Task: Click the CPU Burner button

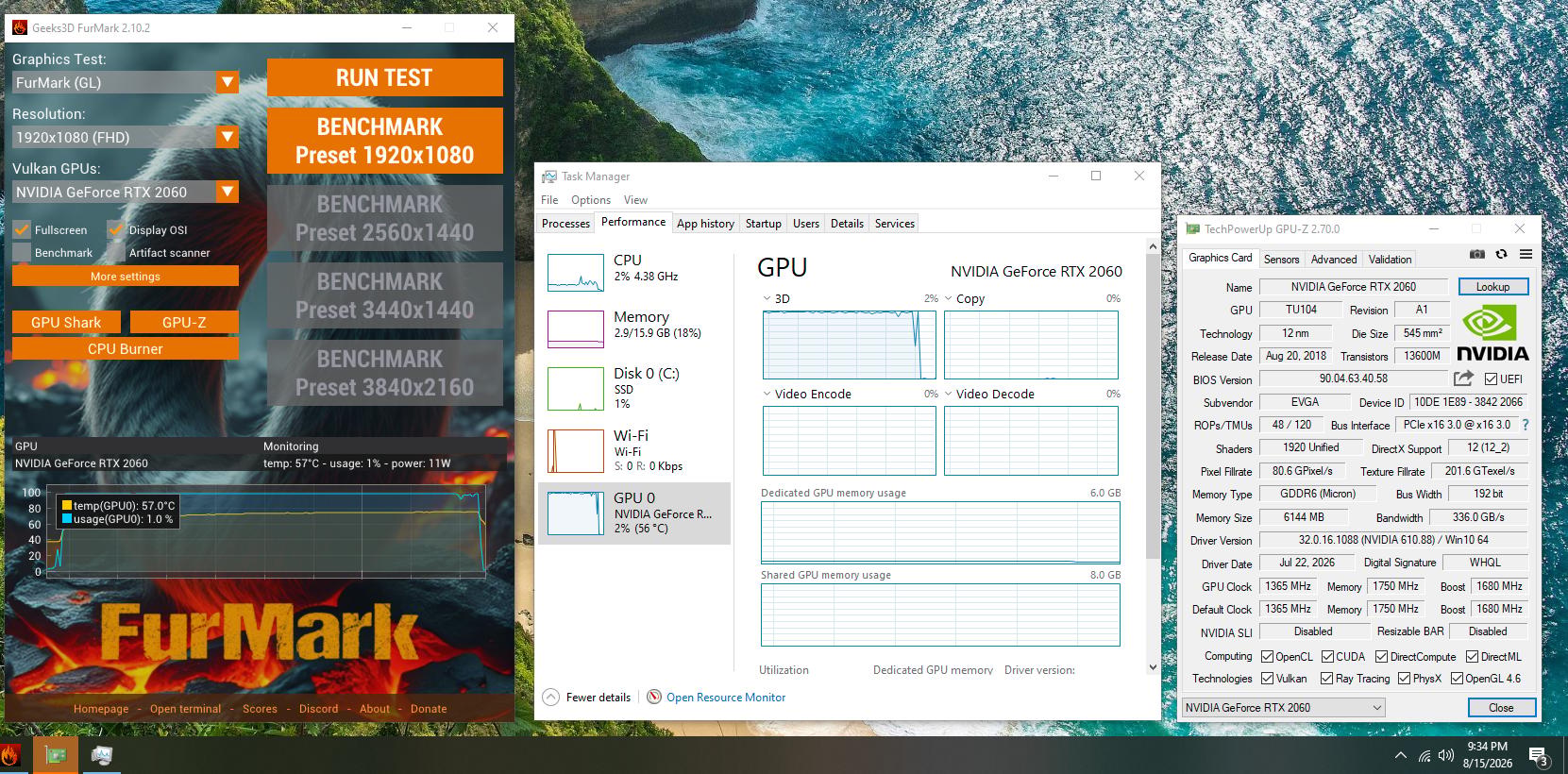Action: click(x=126, y=348)
